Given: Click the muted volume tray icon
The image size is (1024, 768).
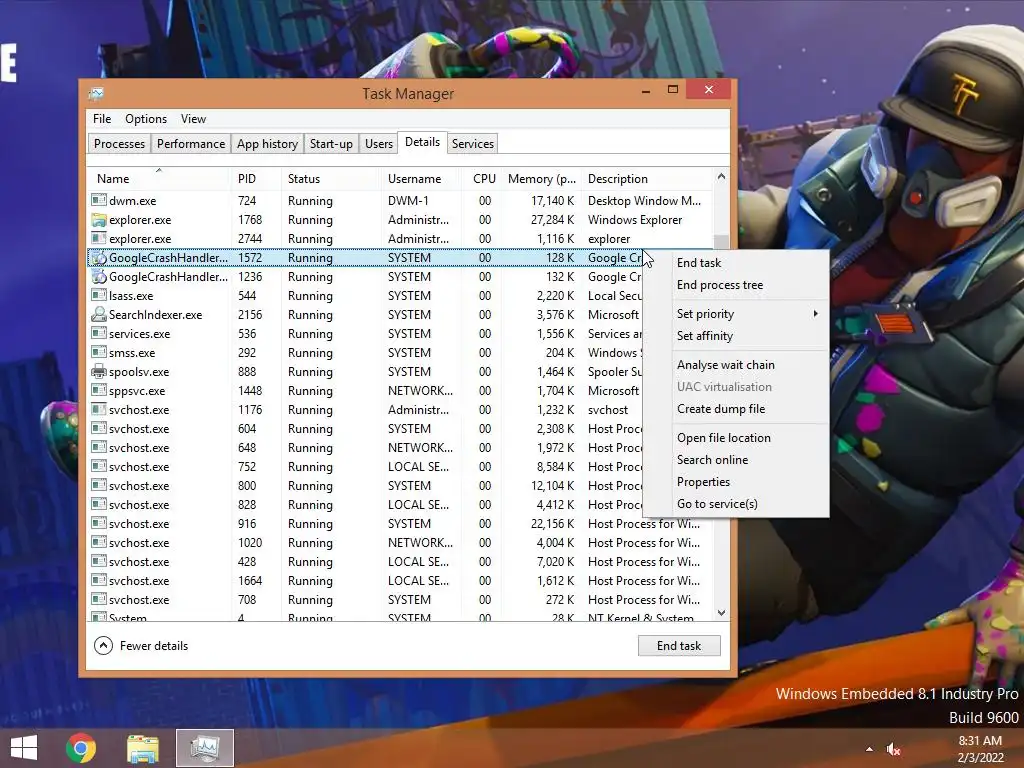Looking at the screenshot, I should (x=894, y=750).
